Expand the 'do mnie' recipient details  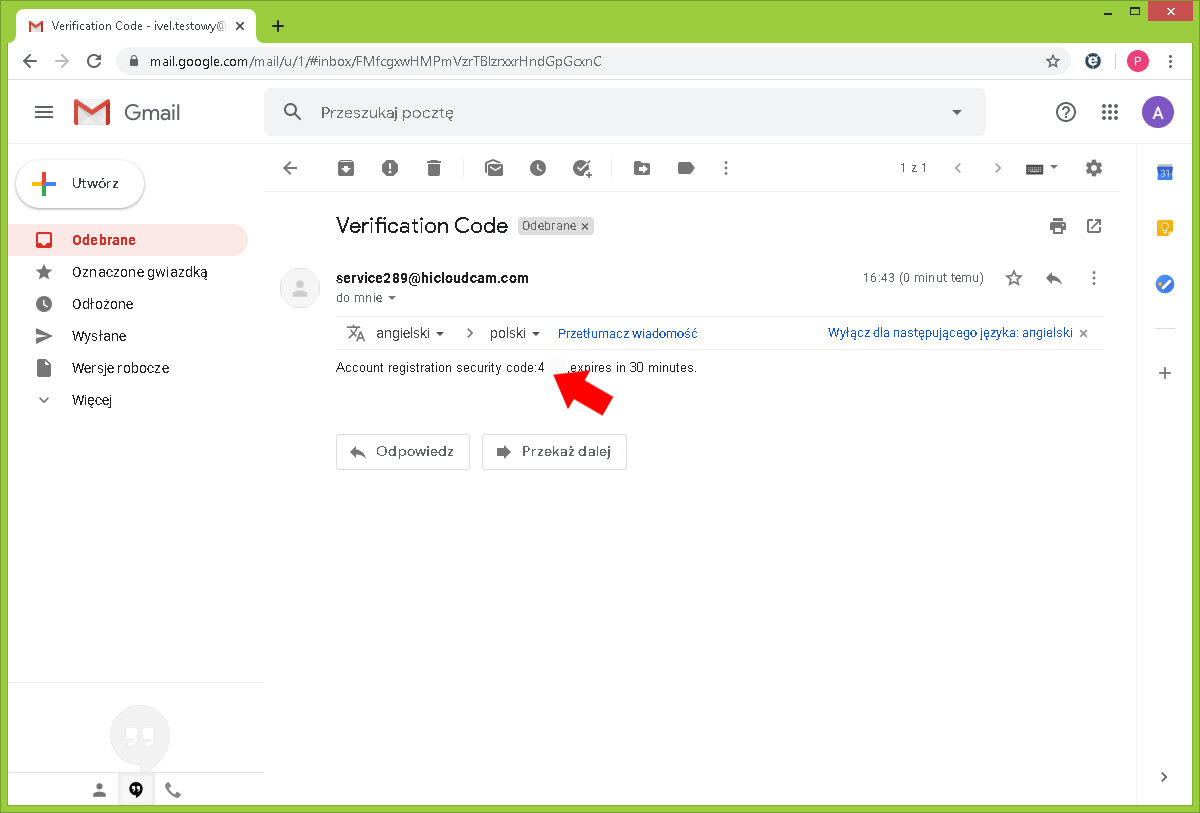pos(392,298)
